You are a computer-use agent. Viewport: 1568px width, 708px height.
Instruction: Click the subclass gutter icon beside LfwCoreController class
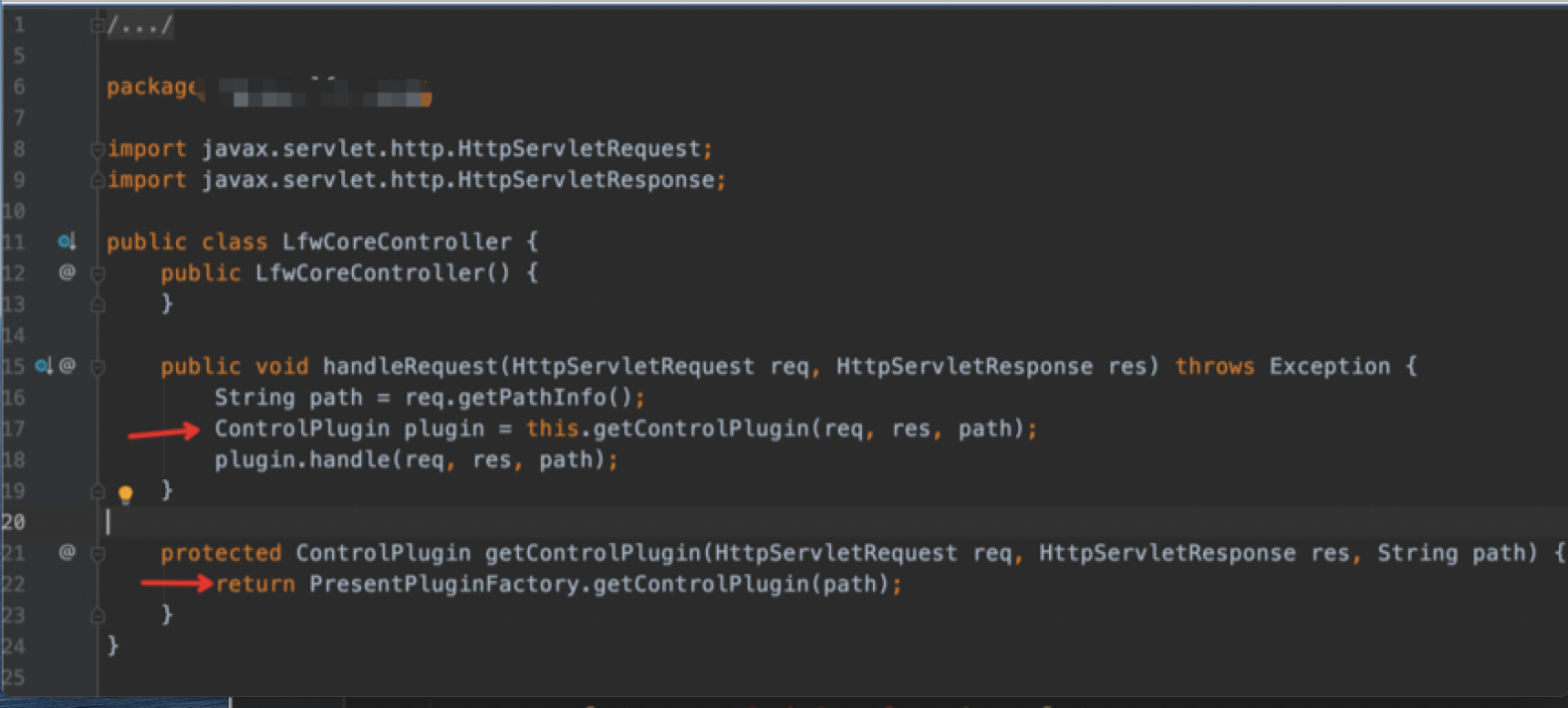[66, 242]
